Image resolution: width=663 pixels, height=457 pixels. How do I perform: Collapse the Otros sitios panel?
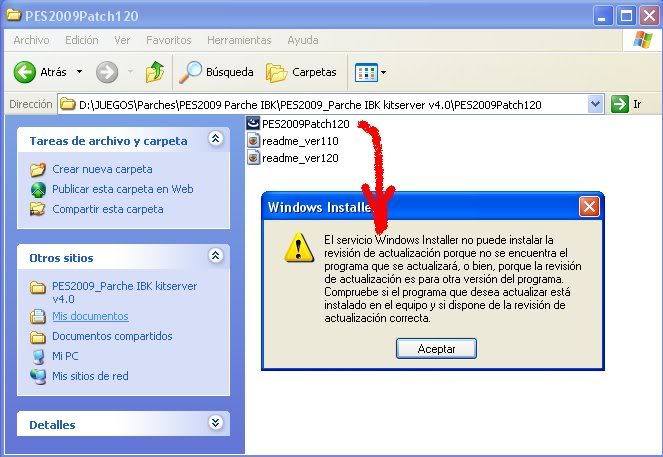216,255
